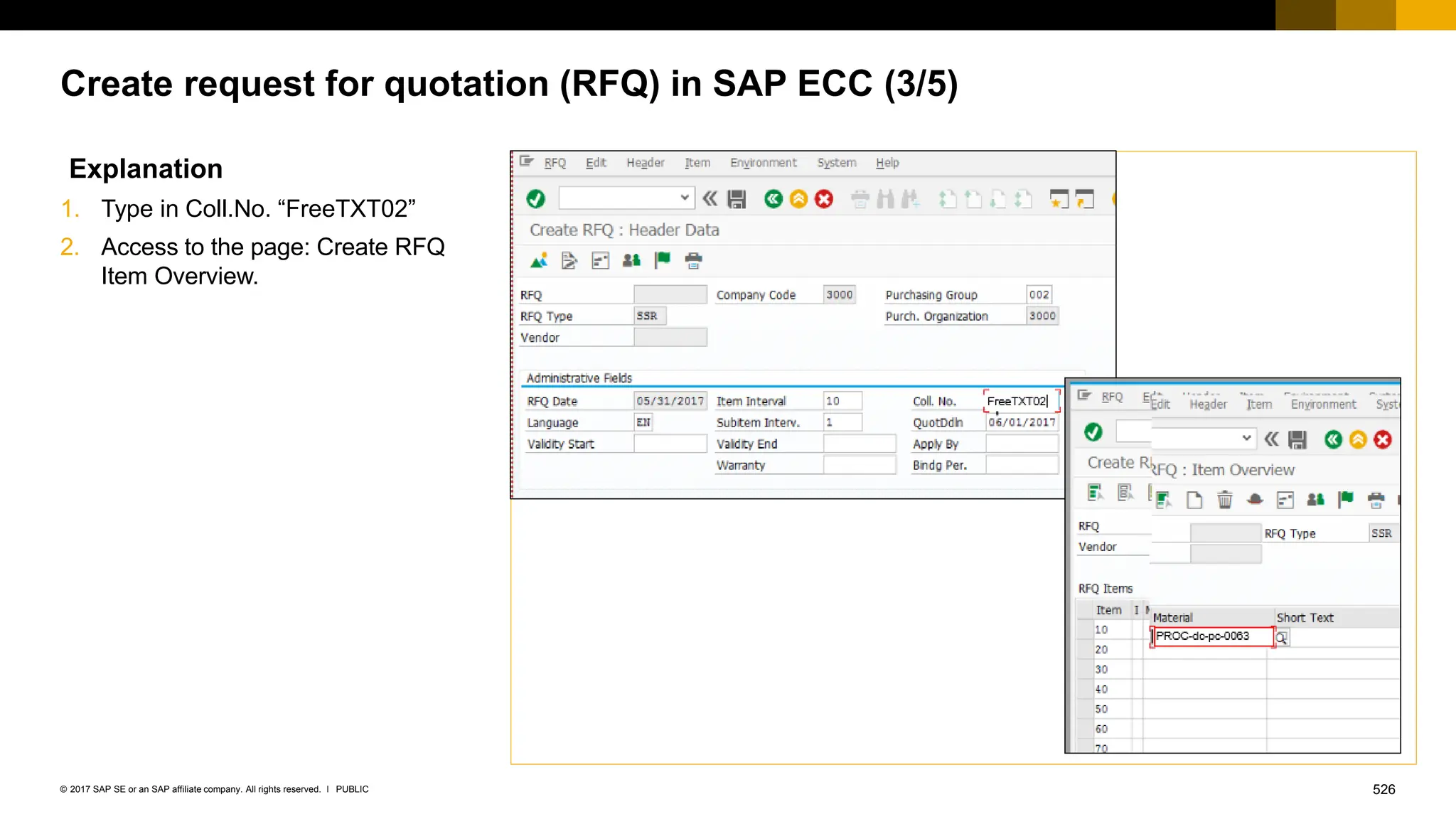Image resolution: width=1456 pixels, height=819 pixels.
Task: Click the red Cancel button in Item Overview window
Action: click(x=1383, y=440)
